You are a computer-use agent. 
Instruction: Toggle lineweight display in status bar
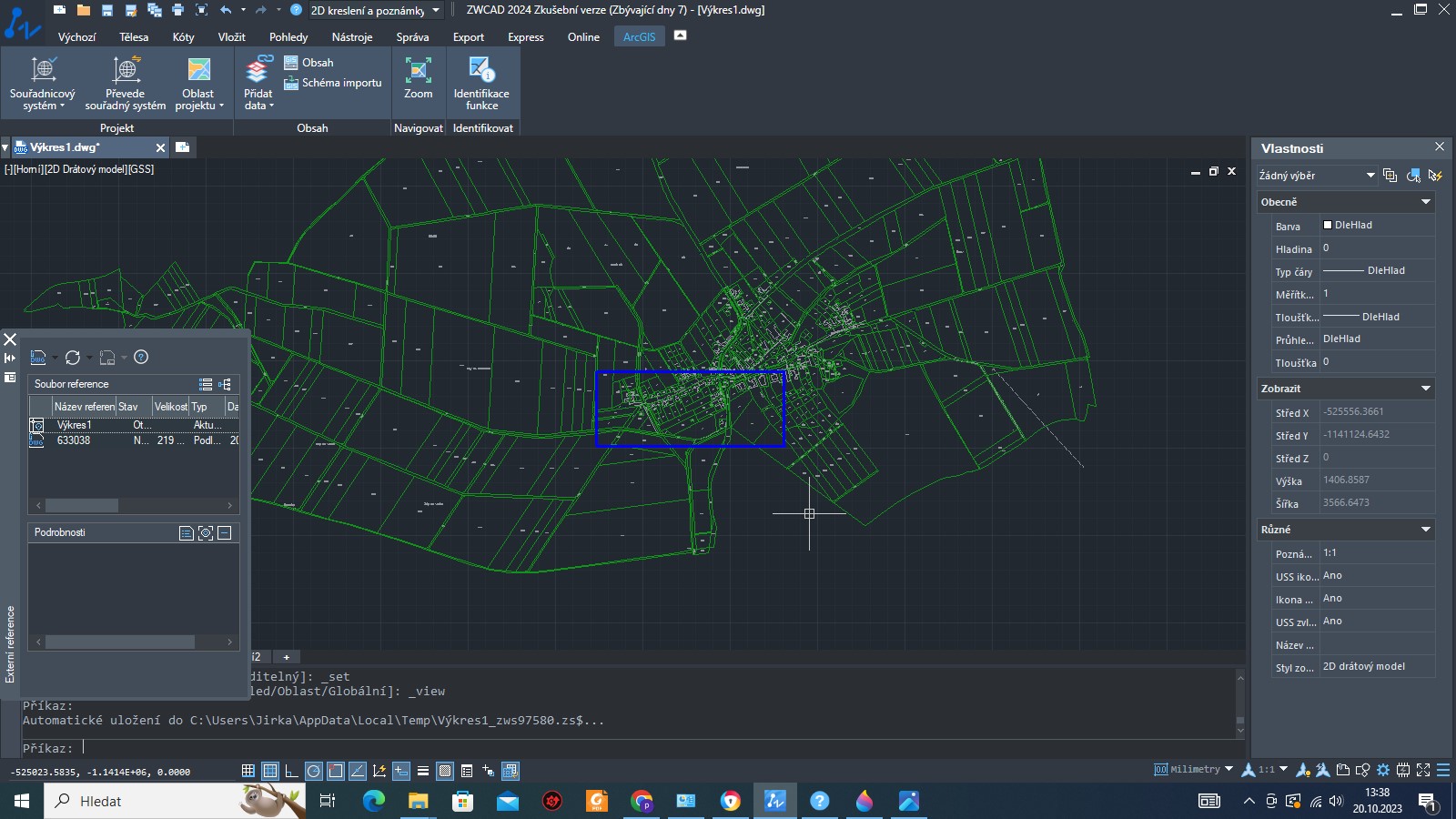point(423,771)
